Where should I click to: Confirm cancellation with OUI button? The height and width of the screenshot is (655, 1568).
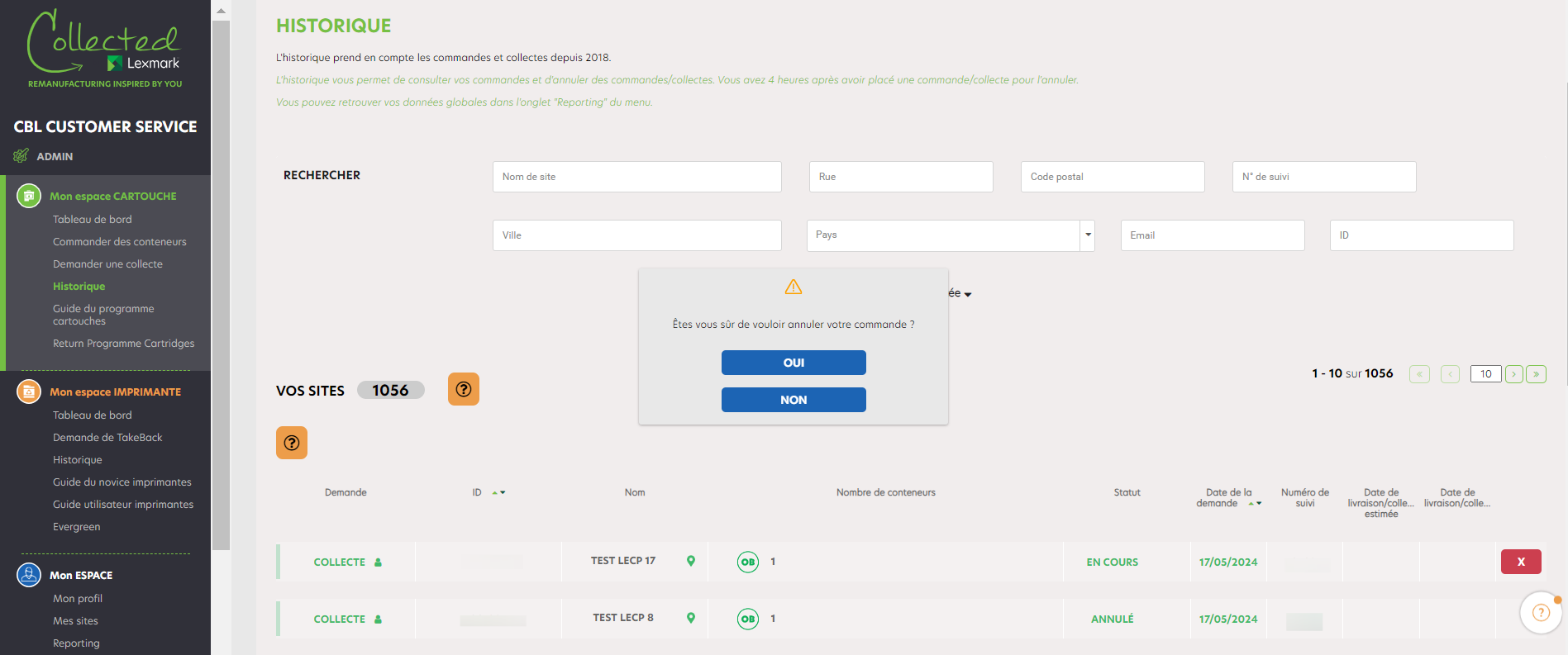point(794,363)
